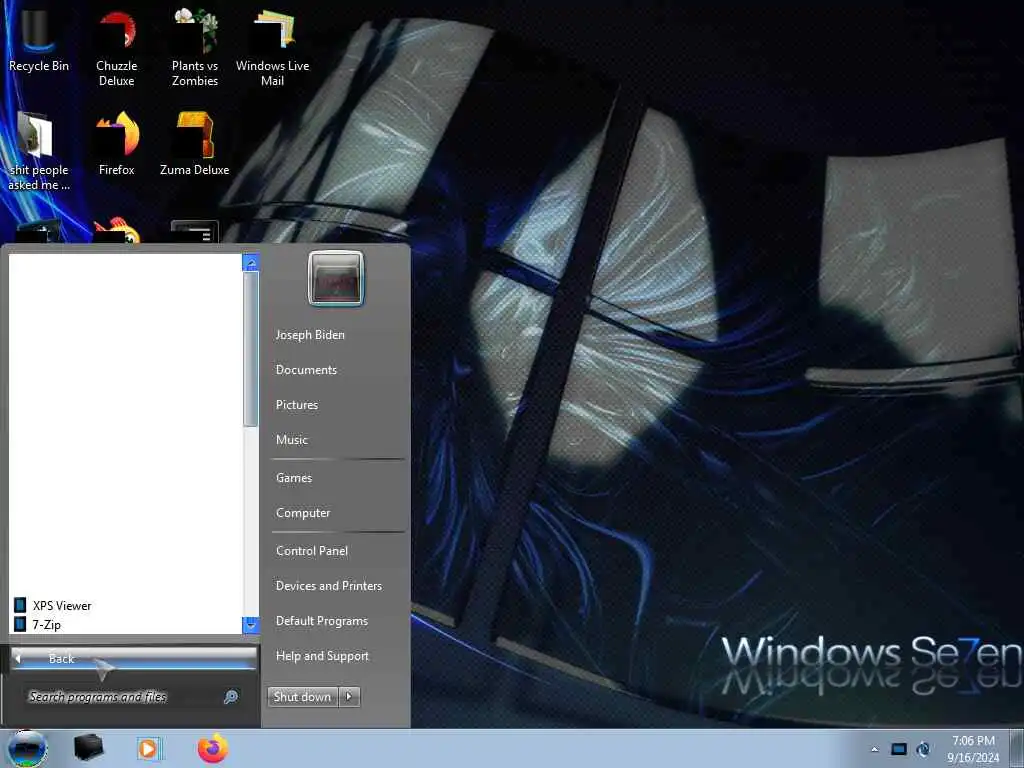Open Computer from the Start menu
1024x768 pixels.
coord(303,513)
